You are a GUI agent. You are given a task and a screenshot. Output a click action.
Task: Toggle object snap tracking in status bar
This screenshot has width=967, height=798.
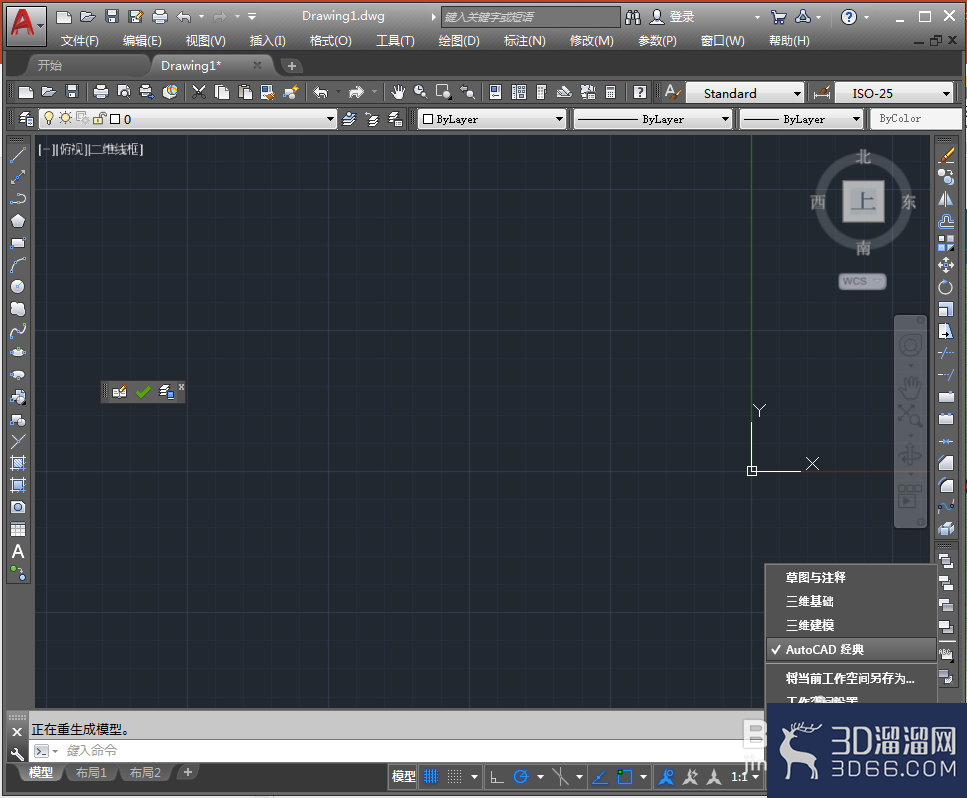pos(599,776)
